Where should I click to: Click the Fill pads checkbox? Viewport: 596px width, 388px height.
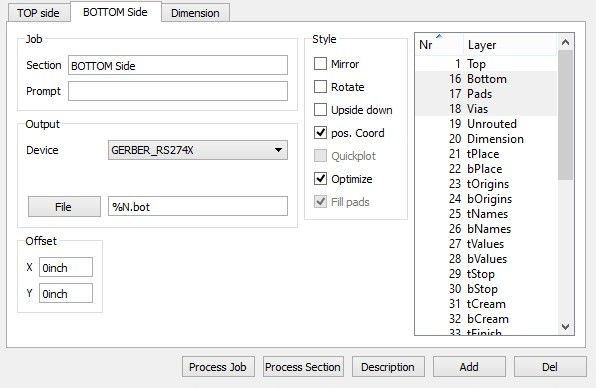tap(320, 202)
